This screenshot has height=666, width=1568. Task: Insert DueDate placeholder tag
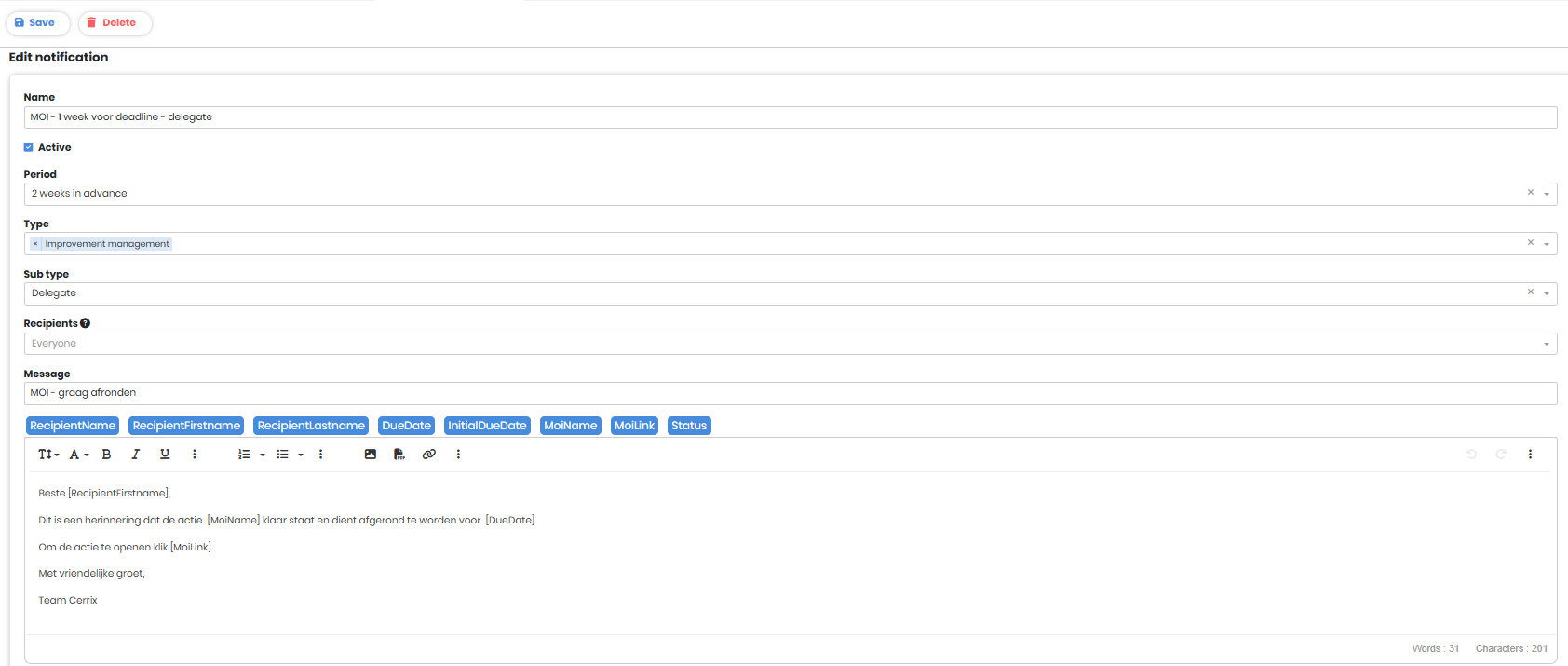click(407, 426)
